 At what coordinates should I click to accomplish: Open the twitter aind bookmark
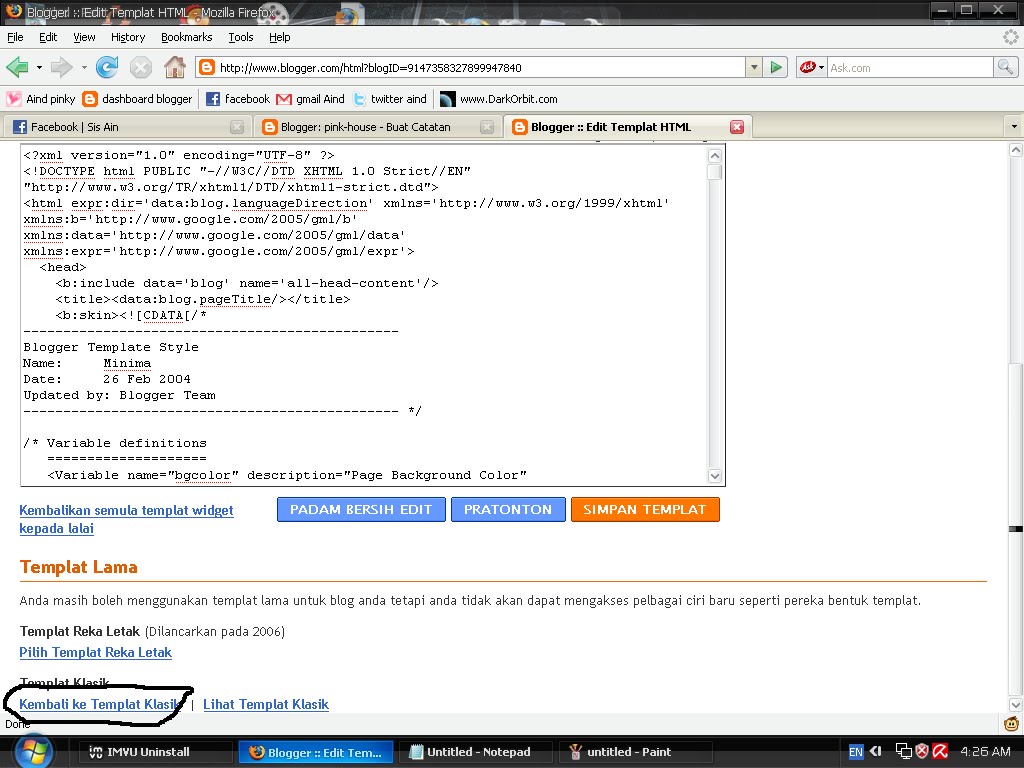(390, 99)
